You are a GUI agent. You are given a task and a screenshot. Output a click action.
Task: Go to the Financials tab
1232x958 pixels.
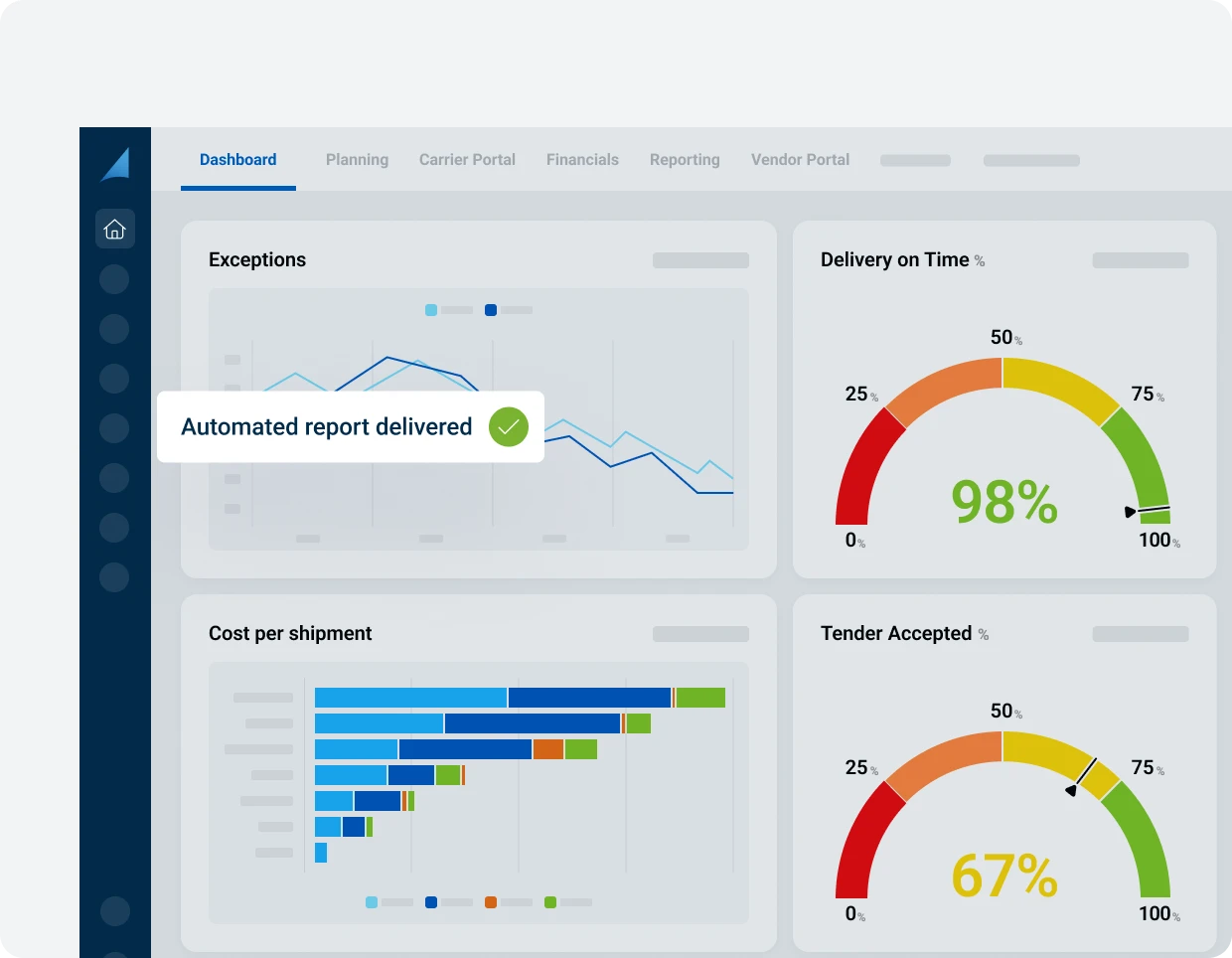pyautogui.click(x=582, y=160)
